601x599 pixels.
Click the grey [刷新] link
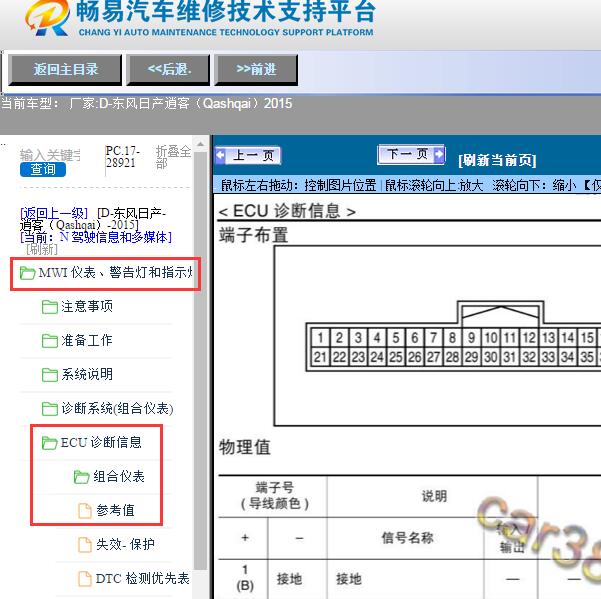point(42,249)
